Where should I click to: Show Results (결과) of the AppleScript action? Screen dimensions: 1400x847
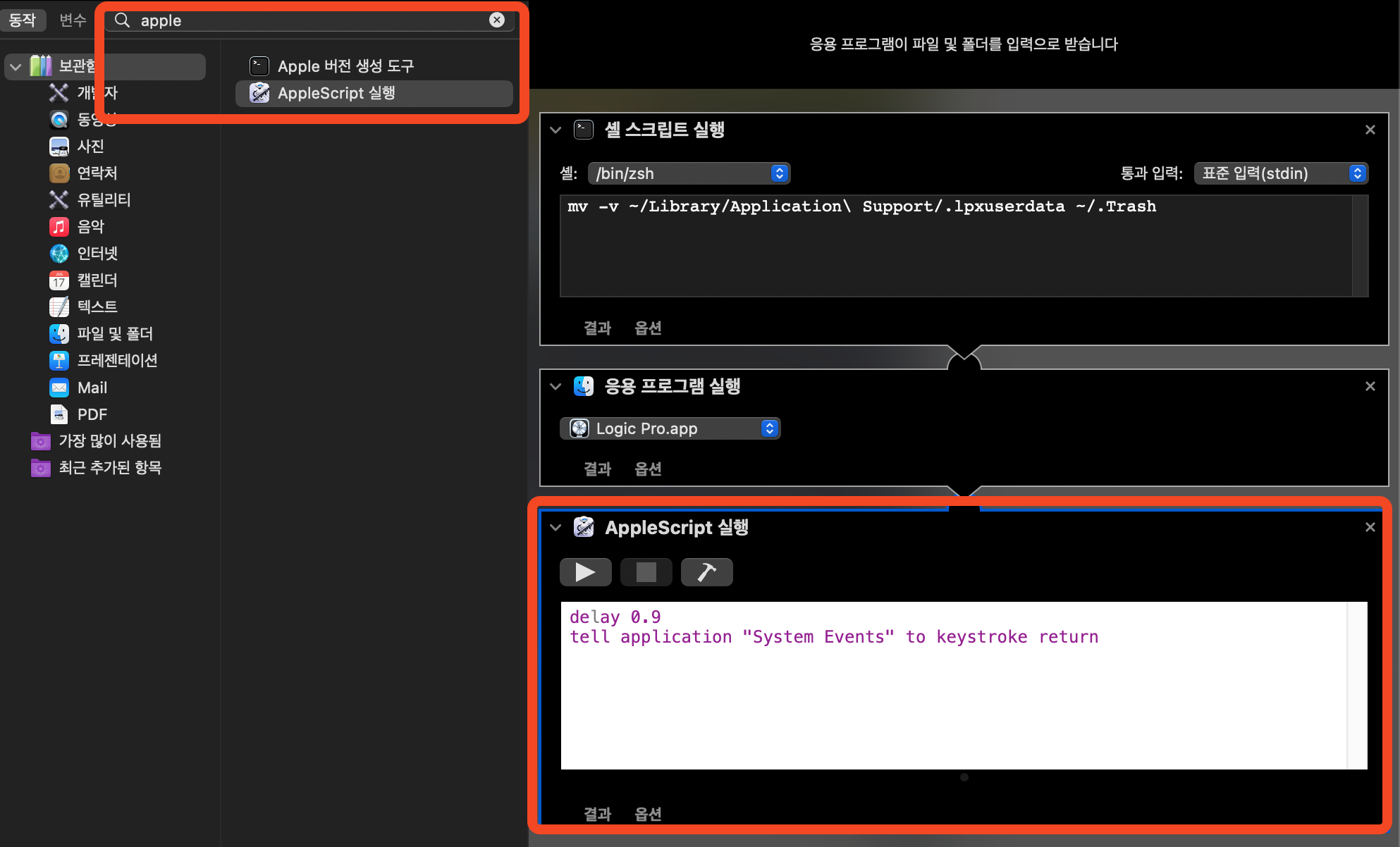coord(597,814)
